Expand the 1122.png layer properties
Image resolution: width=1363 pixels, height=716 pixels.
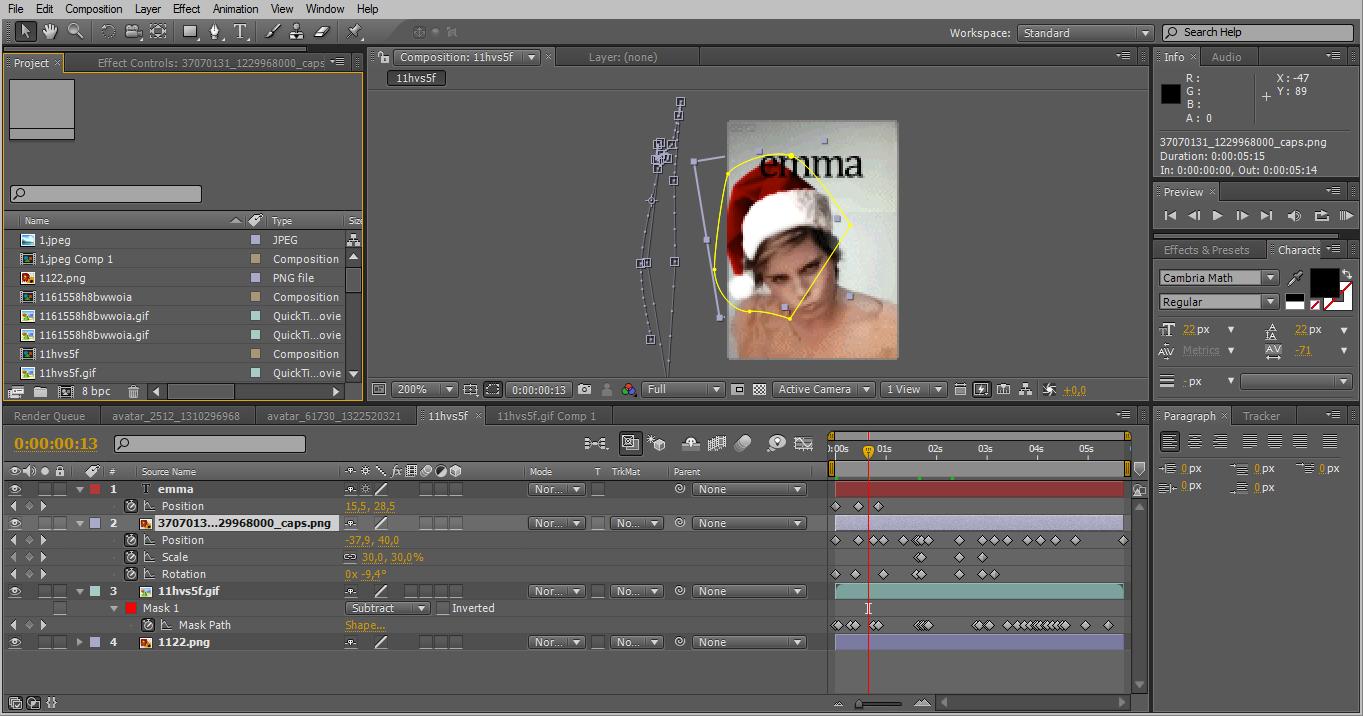(x=80, y=643)
